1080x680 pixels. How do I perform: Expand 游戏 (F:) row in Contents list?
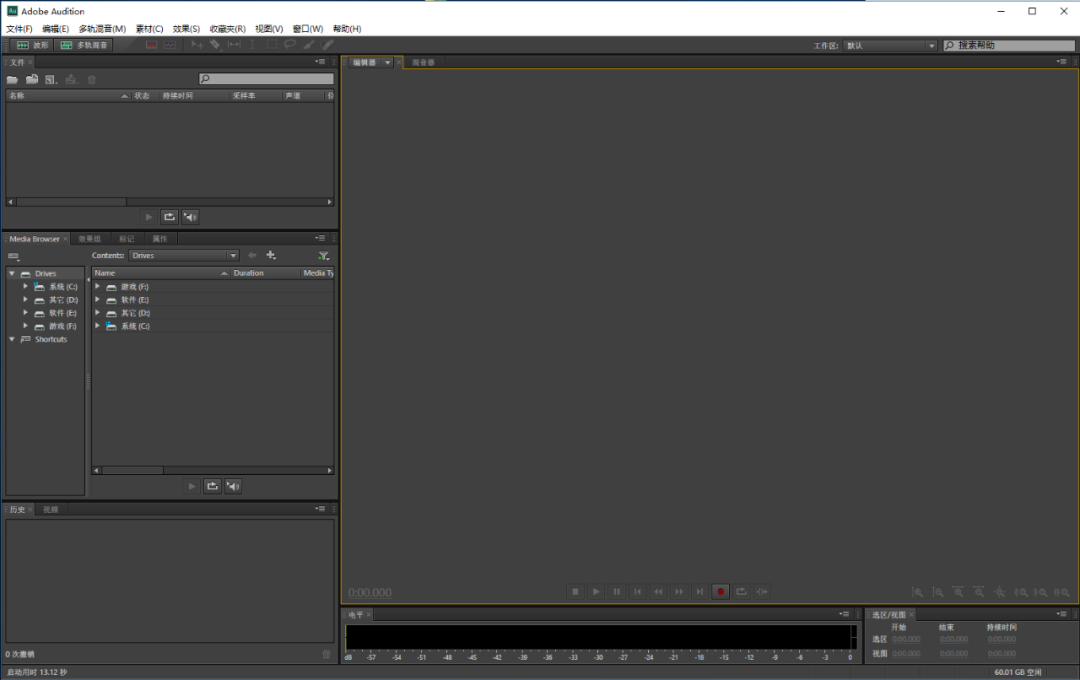click(98, 287)
